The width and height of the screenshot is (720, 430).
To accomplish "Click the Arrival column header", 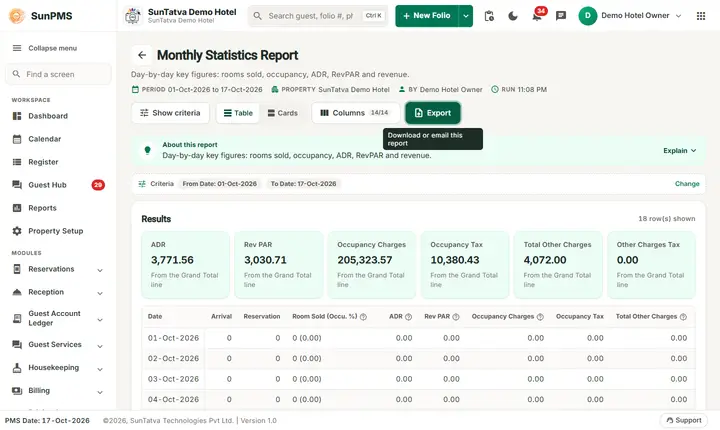I will (x=221, y=317).
